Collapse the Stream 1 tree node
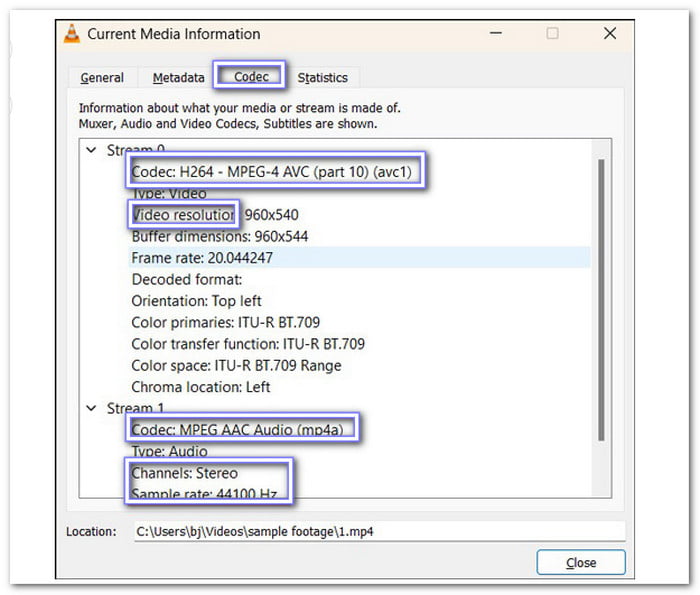 coord(92,408)
